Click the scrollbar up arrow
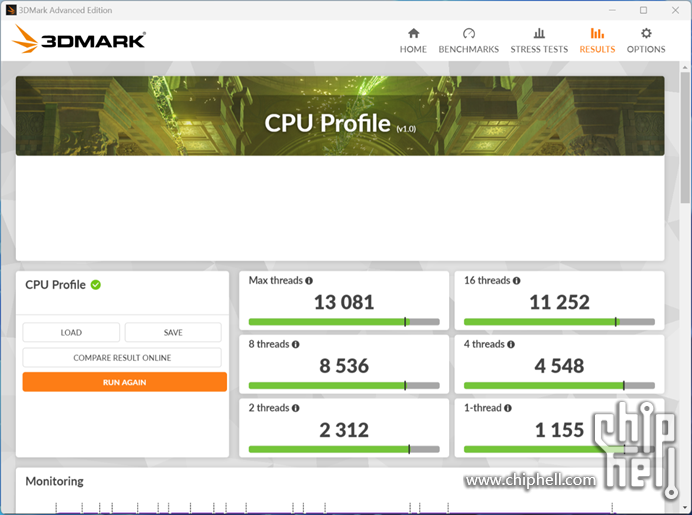692x515 pixels. coord(685,68)
